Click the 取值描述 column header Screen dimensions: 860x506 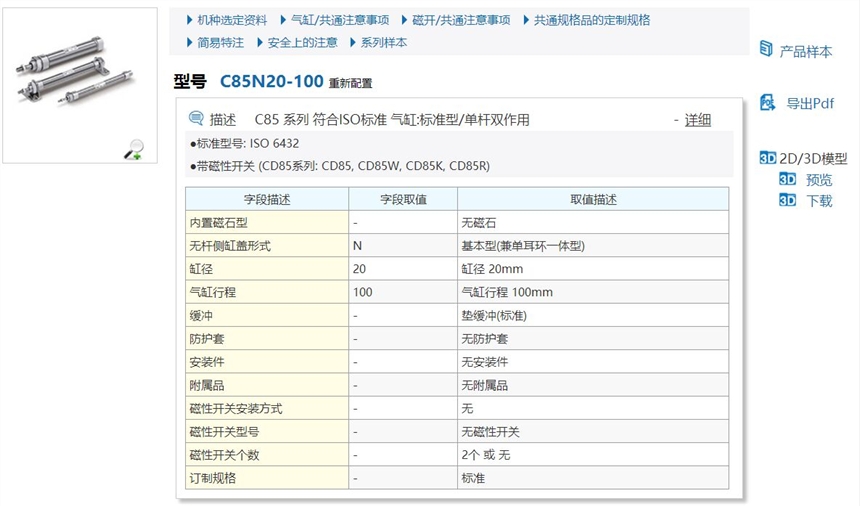[593, 200]
